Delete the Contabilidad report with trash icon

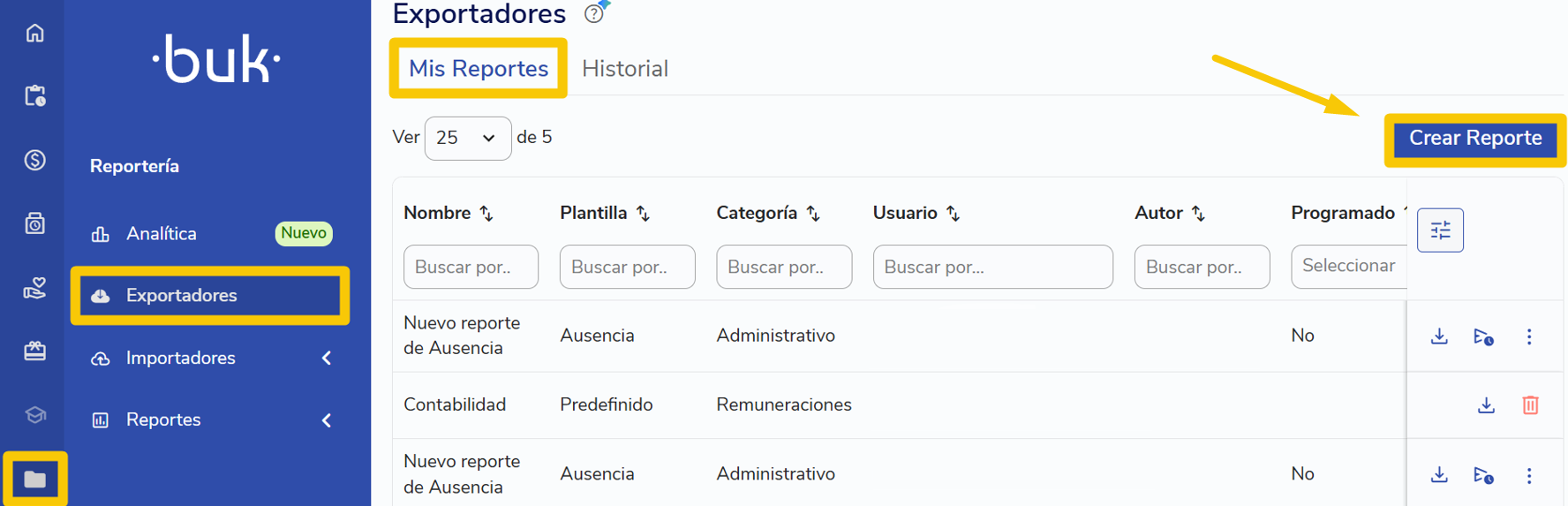pos(1530,405)
